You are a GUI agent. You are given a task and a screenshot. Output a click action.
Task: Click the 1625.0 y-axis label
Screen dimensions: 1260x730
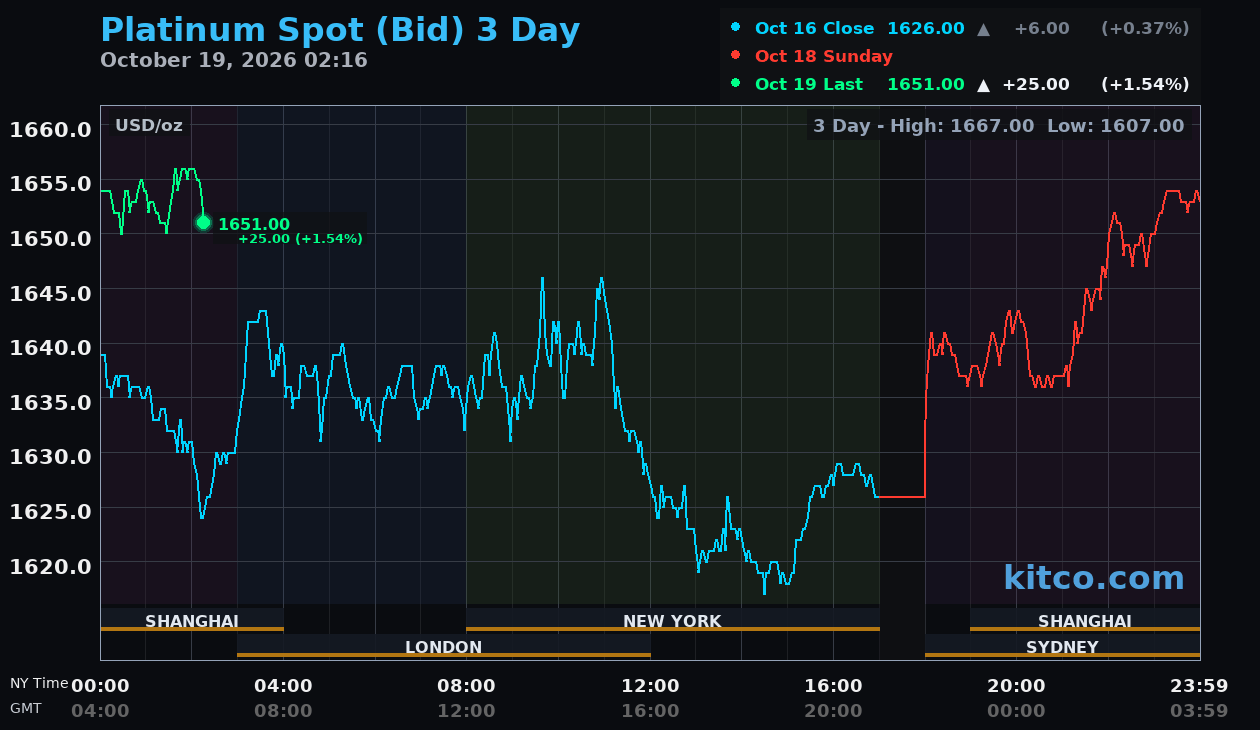50,511
